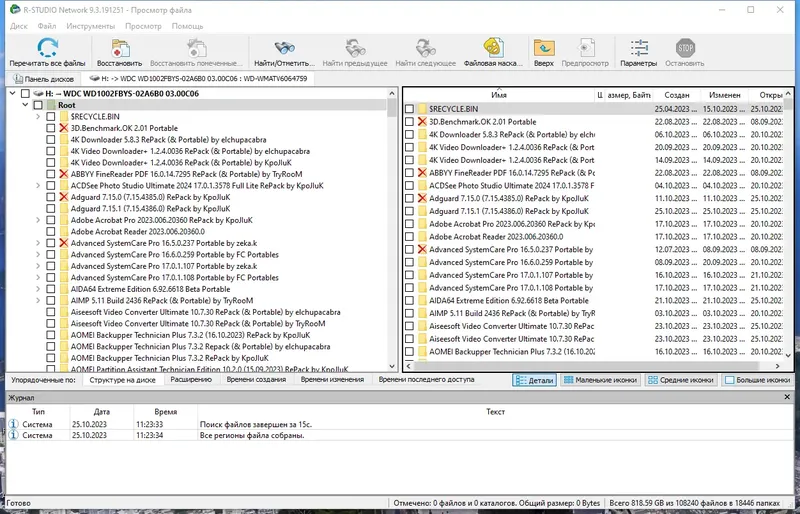Open the Инструменты menu
This screenshot has height=514, width=800.
point(90,26)
